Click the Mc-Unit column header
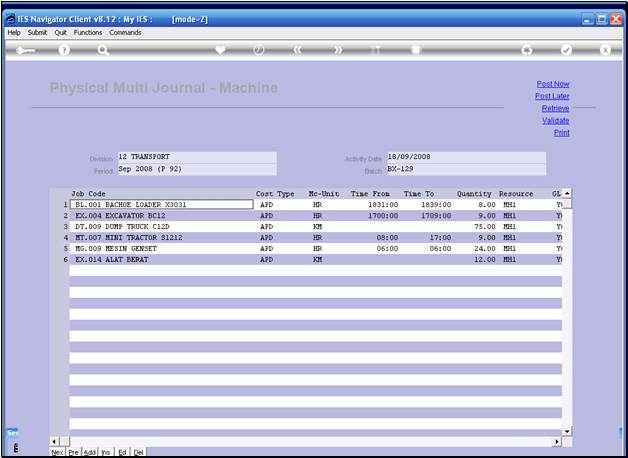The width and height of the screenshot is (628, 458). pos(324,194)
